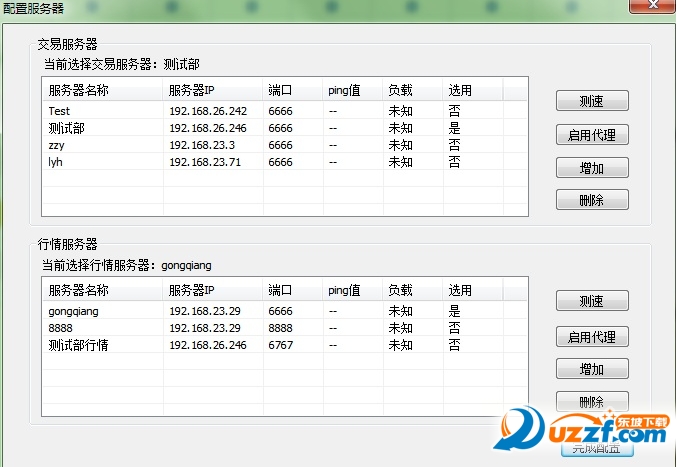
Task: Click IP address 192.168.26.242
Action: point(208,111)
